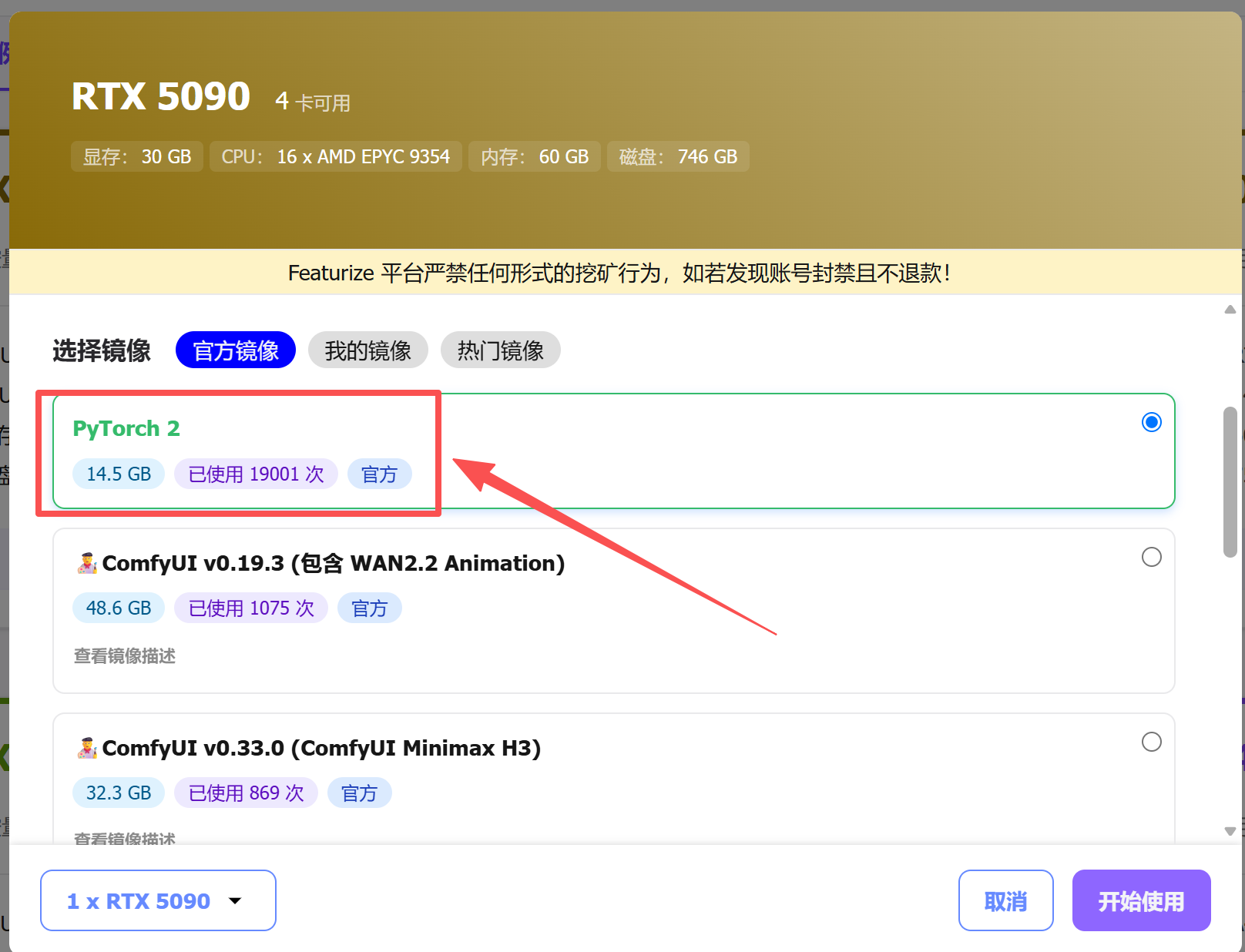Select the ComfyUI v0.33.0 radio button
The height and width of the screenshot is (952, 1245).
click(1152, 742)
